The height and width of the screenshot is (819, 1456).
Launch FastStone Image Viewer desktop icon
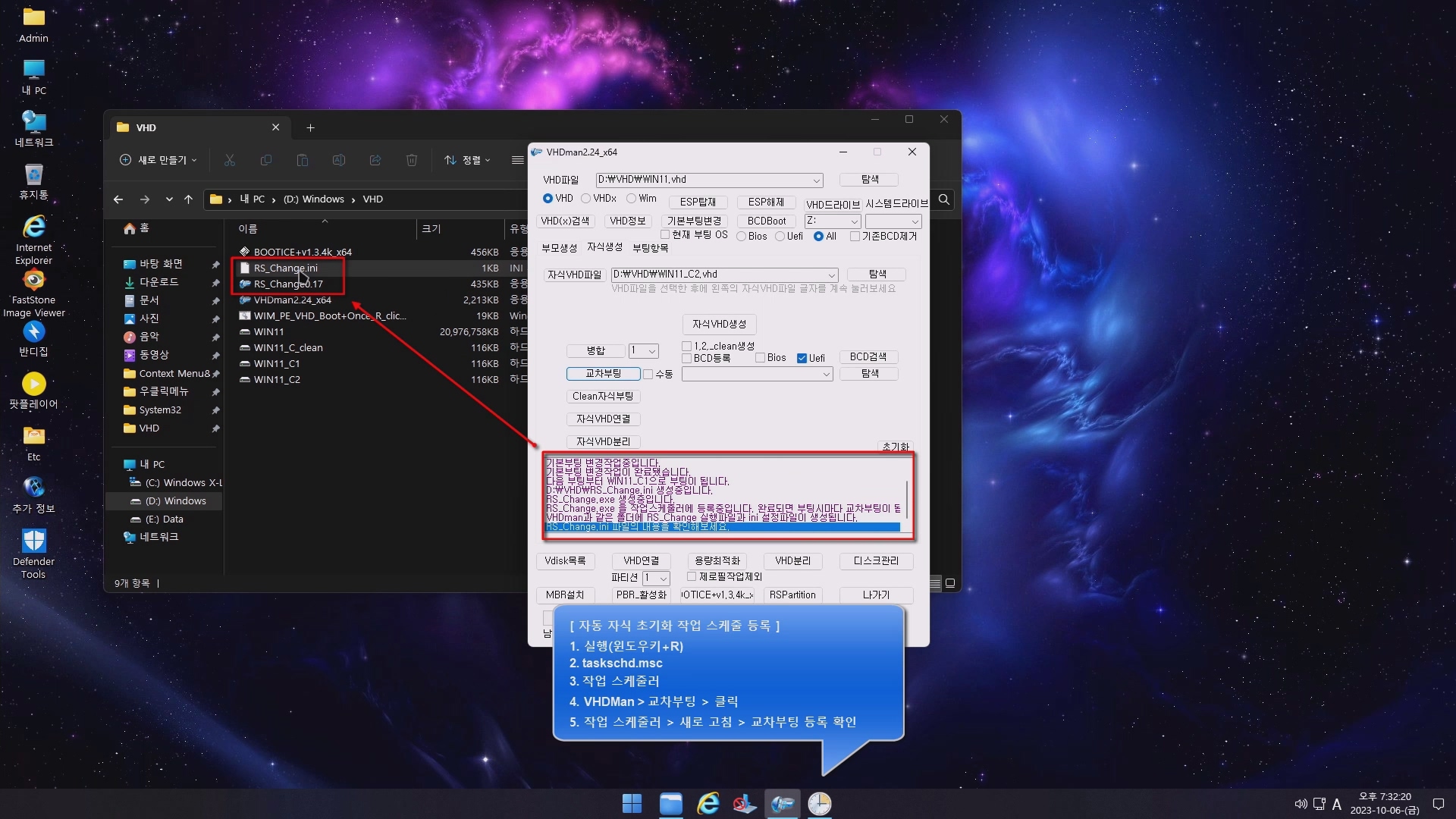(x=33, y=293)
